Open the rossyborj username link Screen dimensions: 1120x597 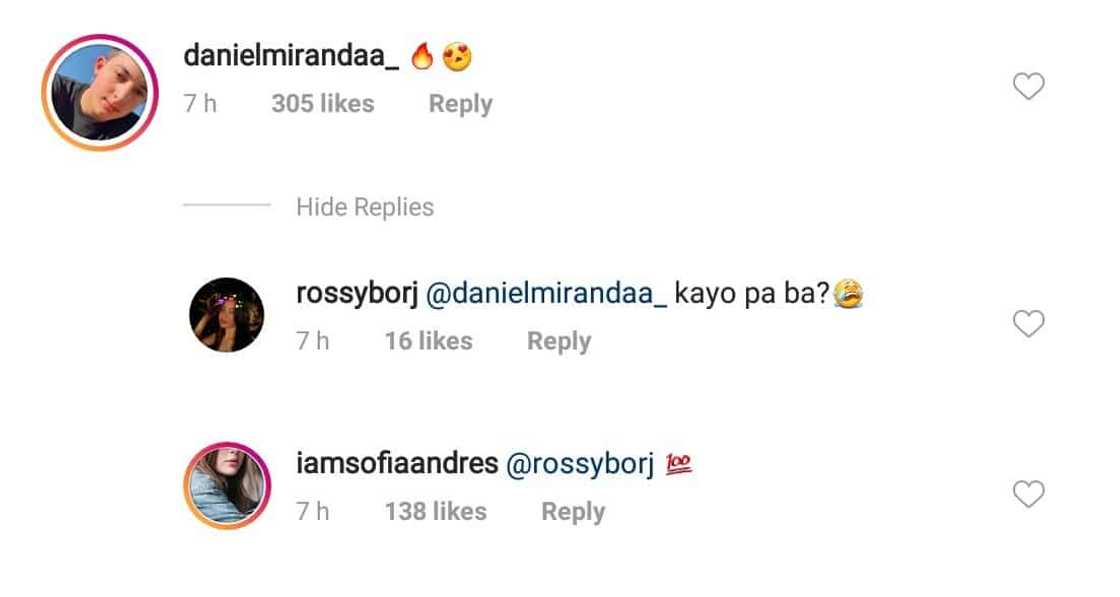pyautogui.click(x=357, y=294)
